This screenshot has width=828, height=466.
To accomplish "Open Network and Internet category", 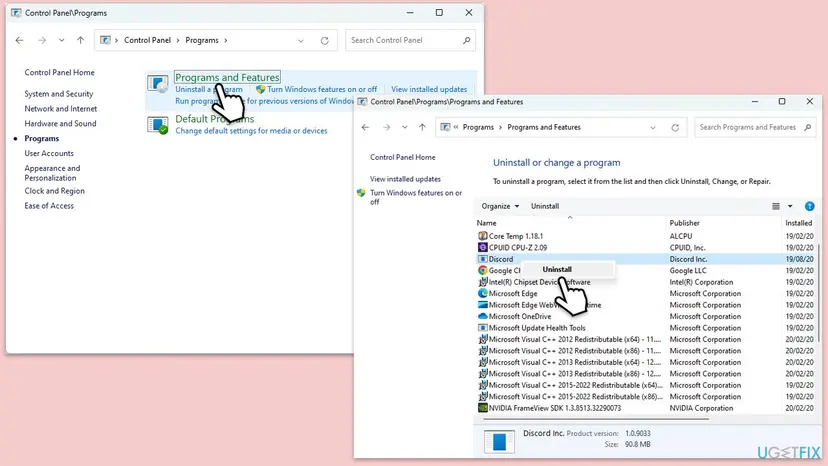I will tap(61, 108).
